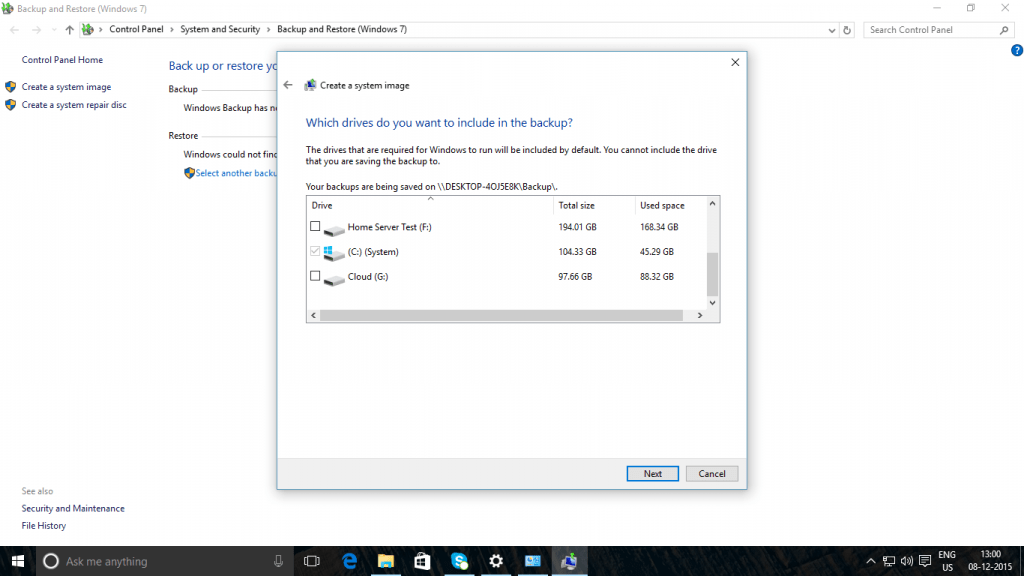Navigate up one level with up arrow
1024x576 pixels.
point(69,30)
